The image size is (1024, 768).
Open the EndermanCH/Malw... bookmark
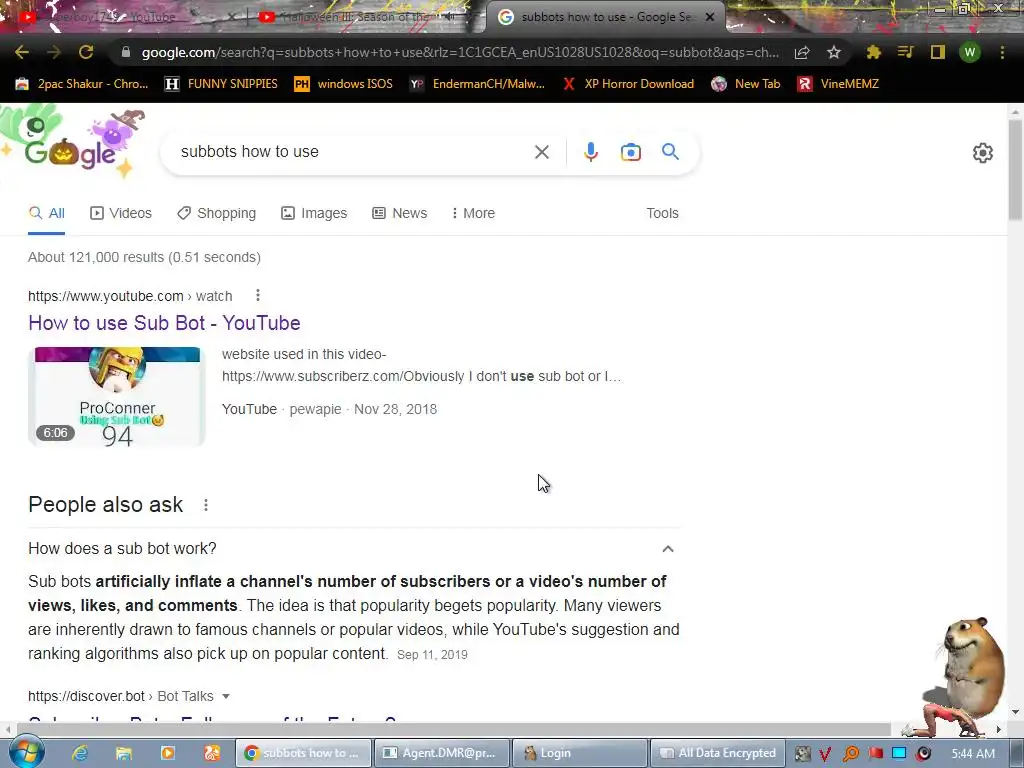(x=477, y=84)
